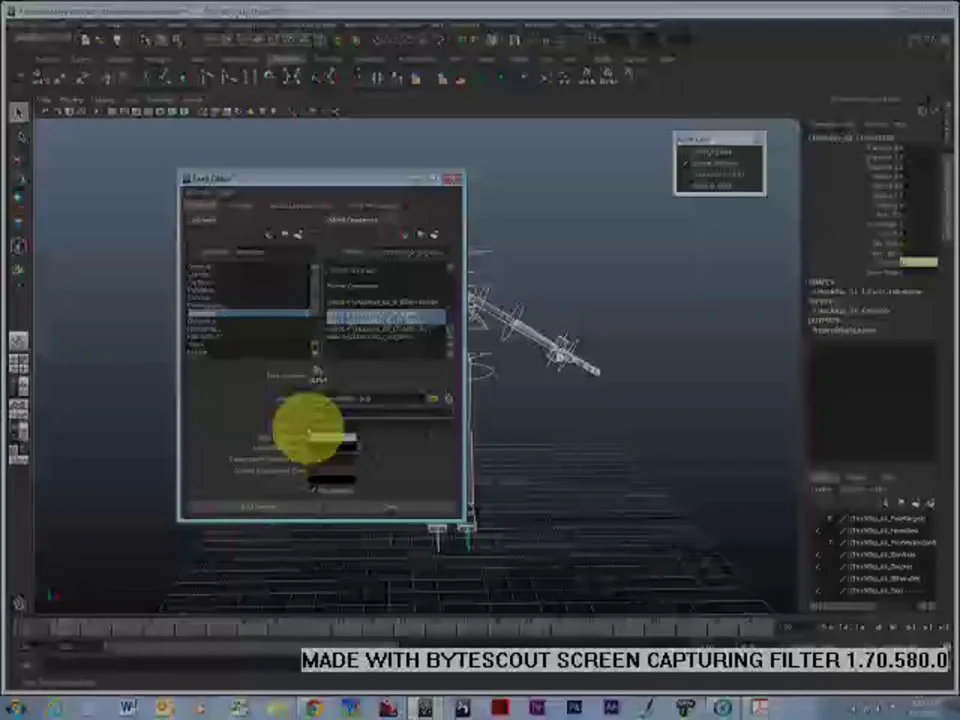The width and height of the screenshot is (960, 720).
Task: Select the highlighted row in Shelf Contents list
Action: pyautogui.click(x=386, y=317)
